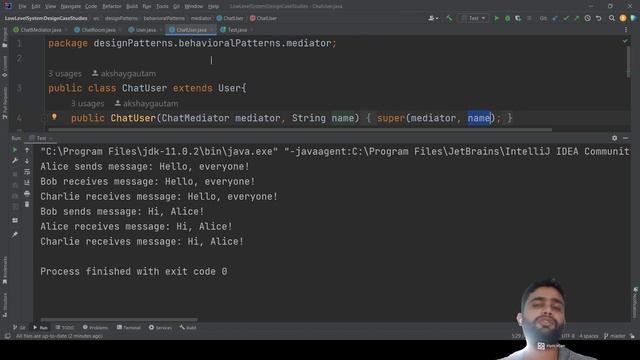Build project with the hammer icon
This screenshot has height=360, width=640.
tap(449, 18)
